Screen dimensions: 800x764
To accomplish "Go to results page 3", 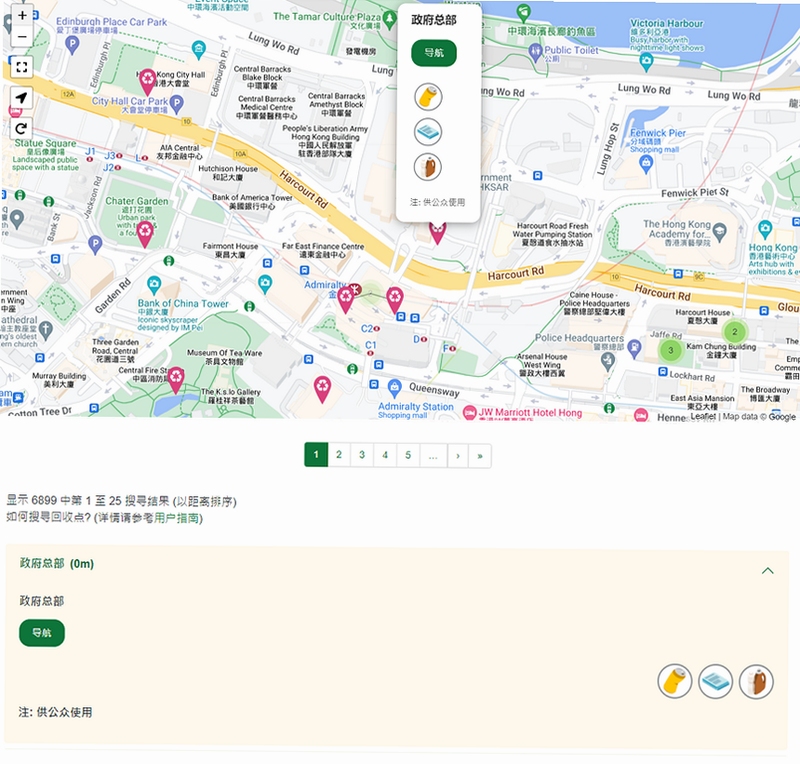I will point(362,455).
